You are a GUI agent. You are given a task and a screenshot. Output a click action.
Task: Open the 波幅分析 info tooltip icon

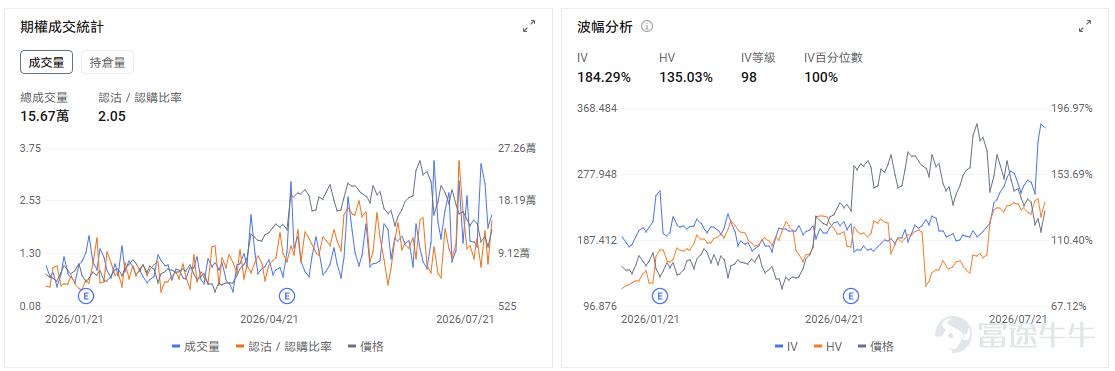[647, 26]
